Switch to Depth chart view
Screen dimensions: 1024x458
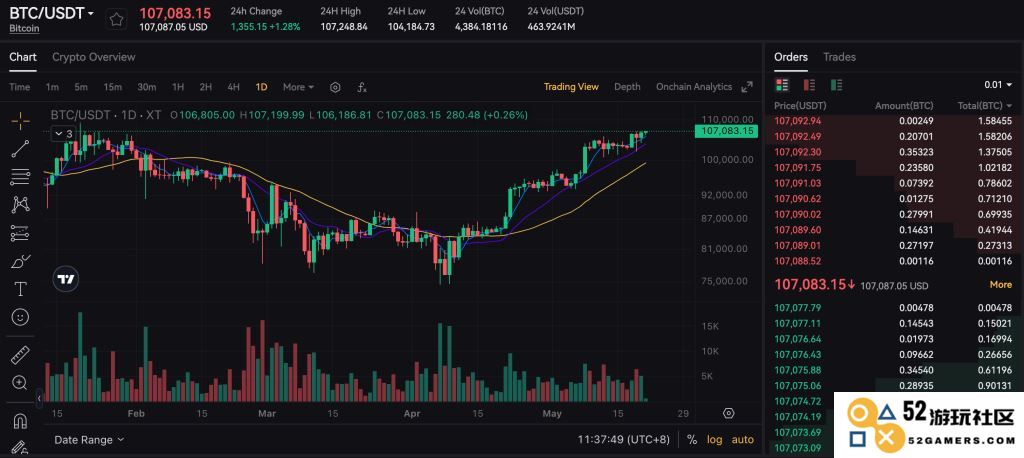(x=627, y=87)
